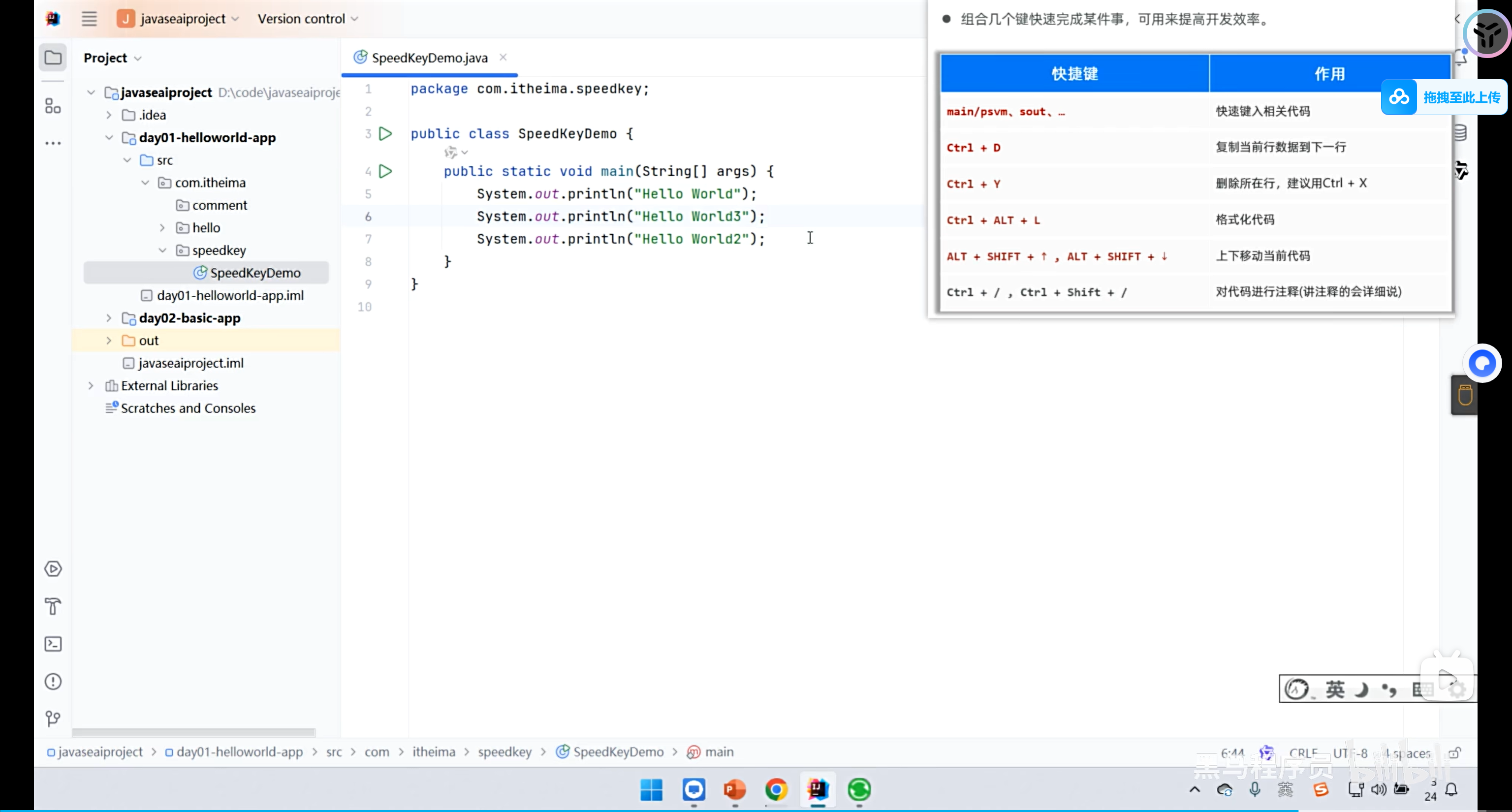This screenshot has height=812, width=1512.
Task: Toggle read-only lock icon in status bar
Action: [x=1454, y=753]
